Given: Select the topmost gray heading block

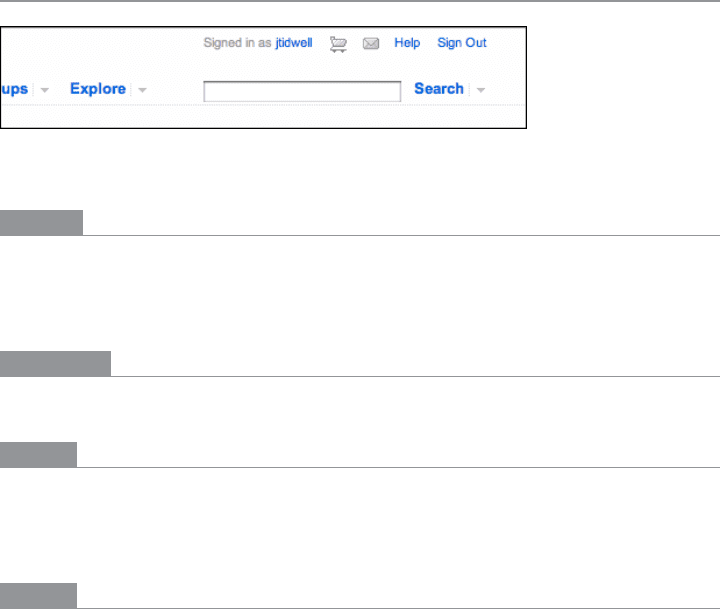Looking at the screenshot, I should click(41, 223).
